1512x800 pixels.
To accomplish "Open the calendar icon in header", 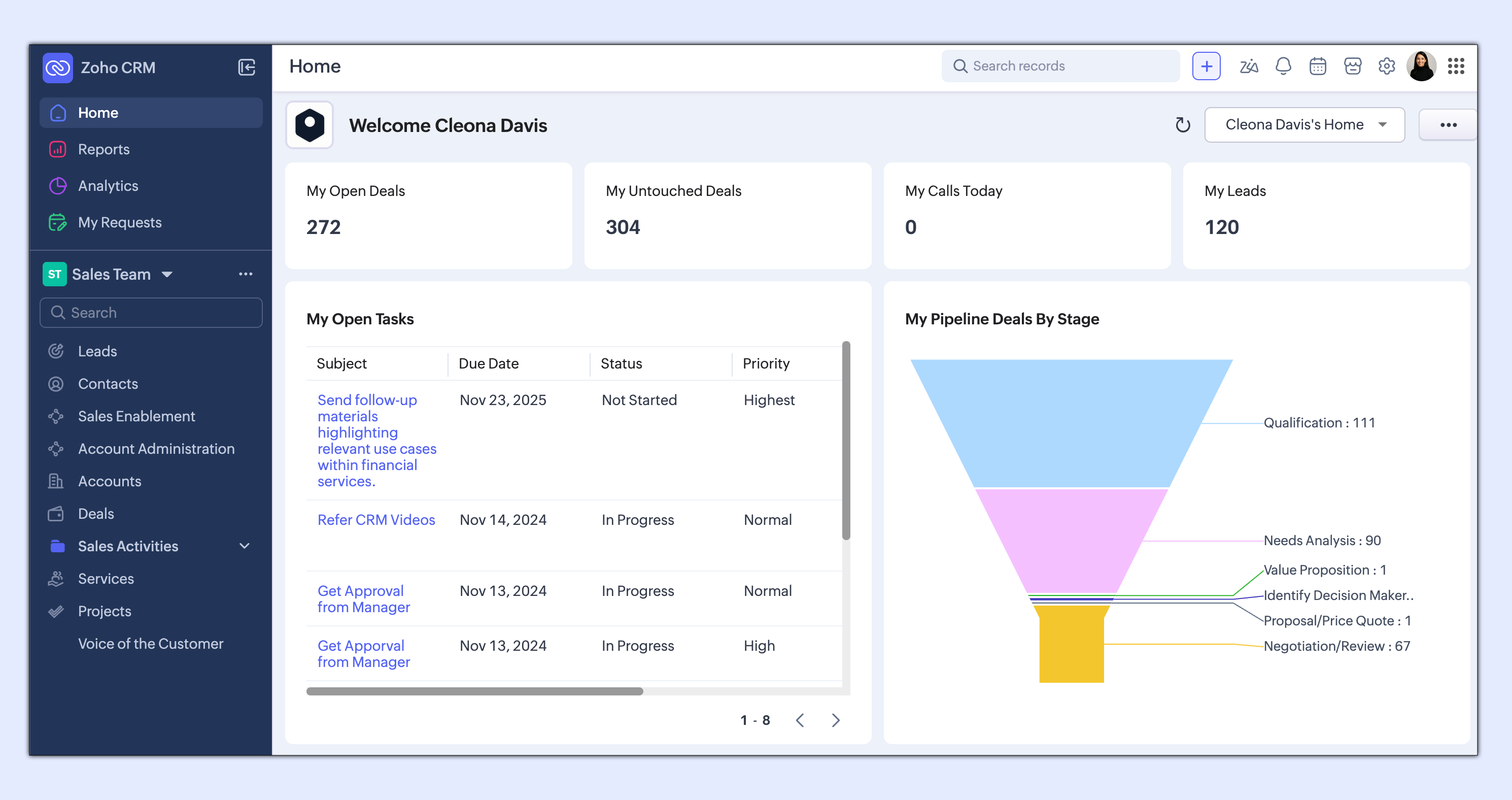I will point(1318,66).
